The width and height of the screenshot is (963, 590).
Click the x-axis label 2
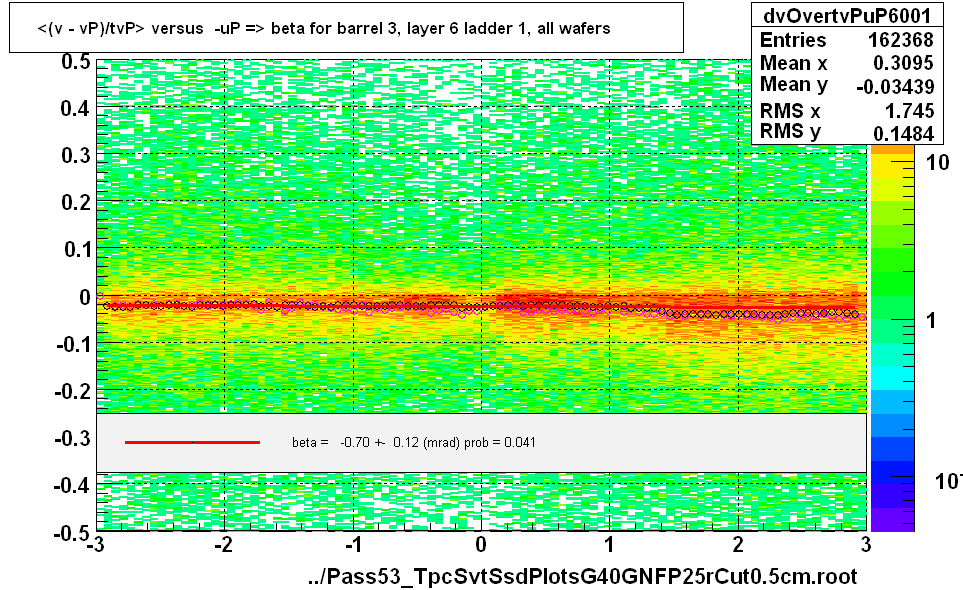(738, 545)
